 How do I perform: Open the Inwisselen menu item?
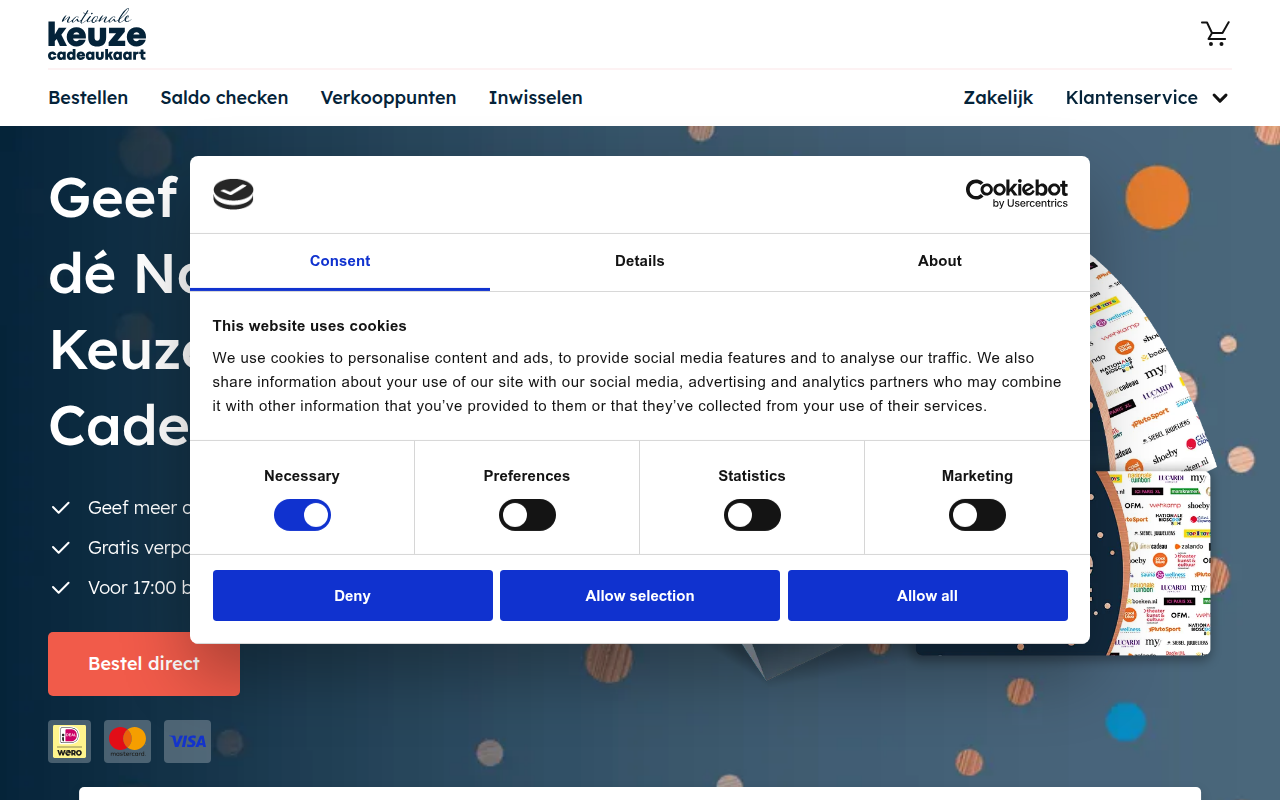(535, 98)
